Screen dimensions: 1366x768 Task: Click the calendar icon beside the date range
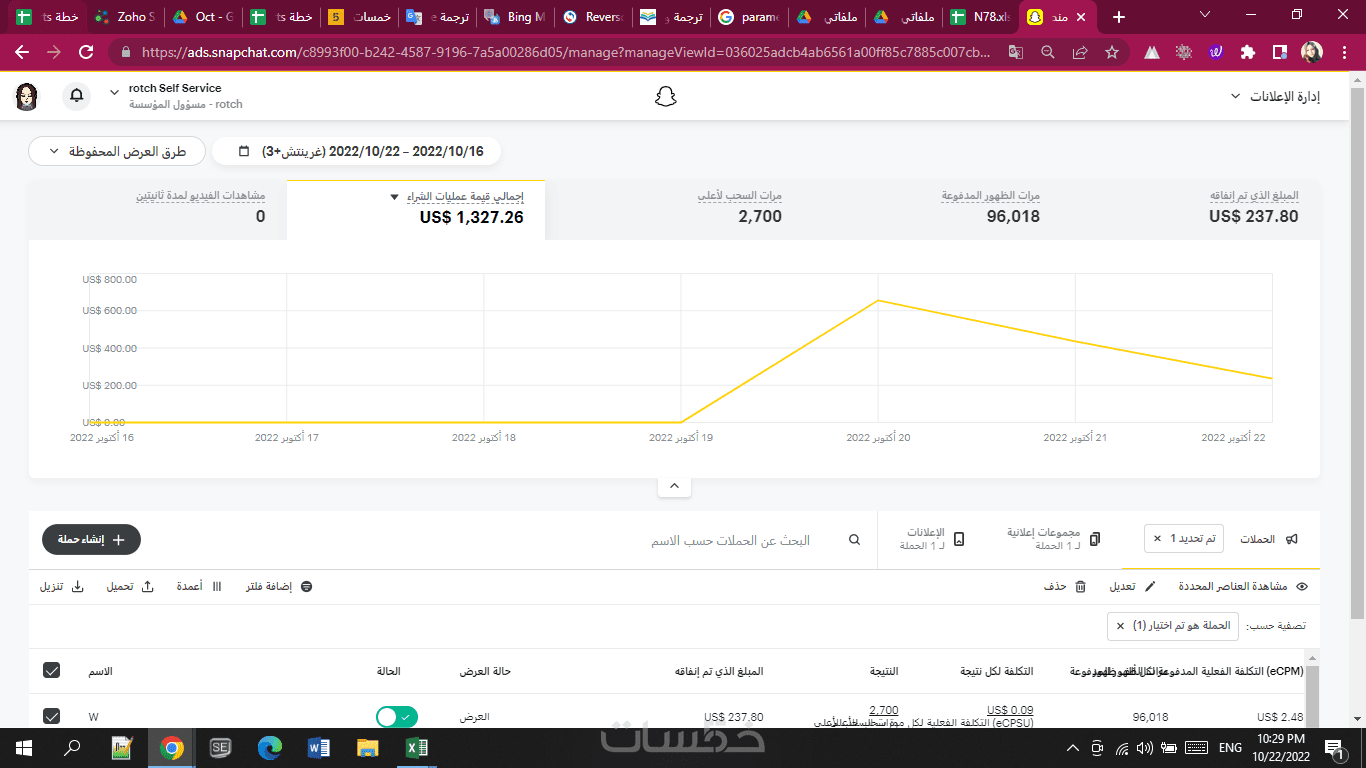(x=244, y=151)
